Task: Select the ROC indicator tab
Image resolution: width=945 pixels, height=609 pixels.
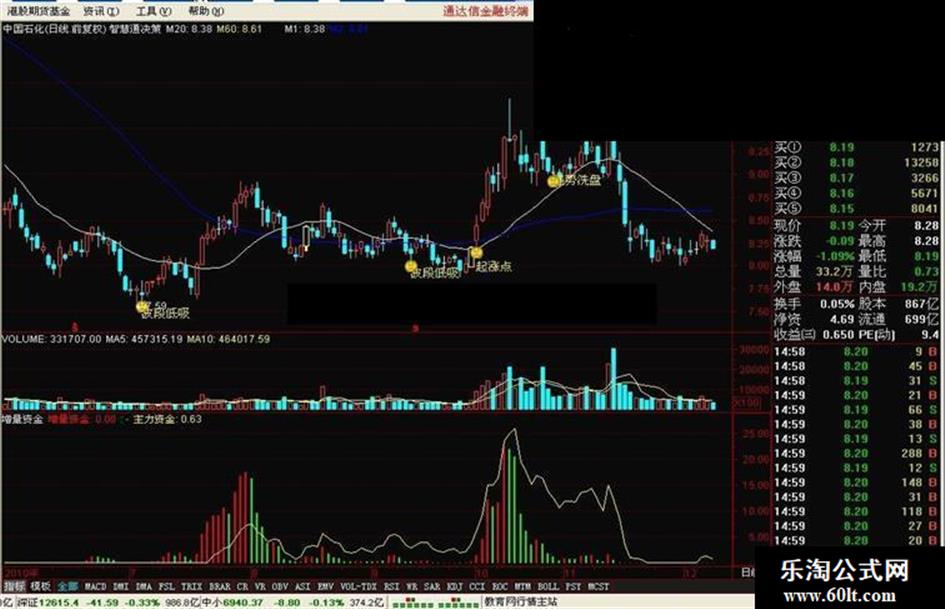Action: 500,586
